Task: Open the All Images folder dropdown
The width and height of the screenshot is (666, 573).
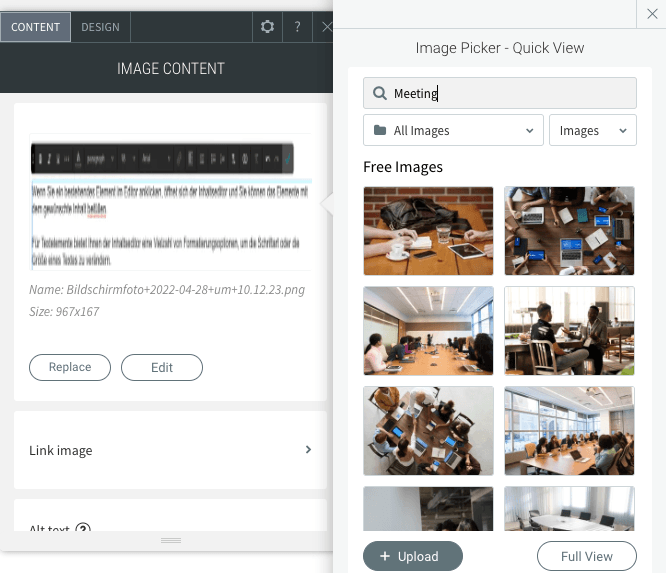Action: click(x=453, y=130)
